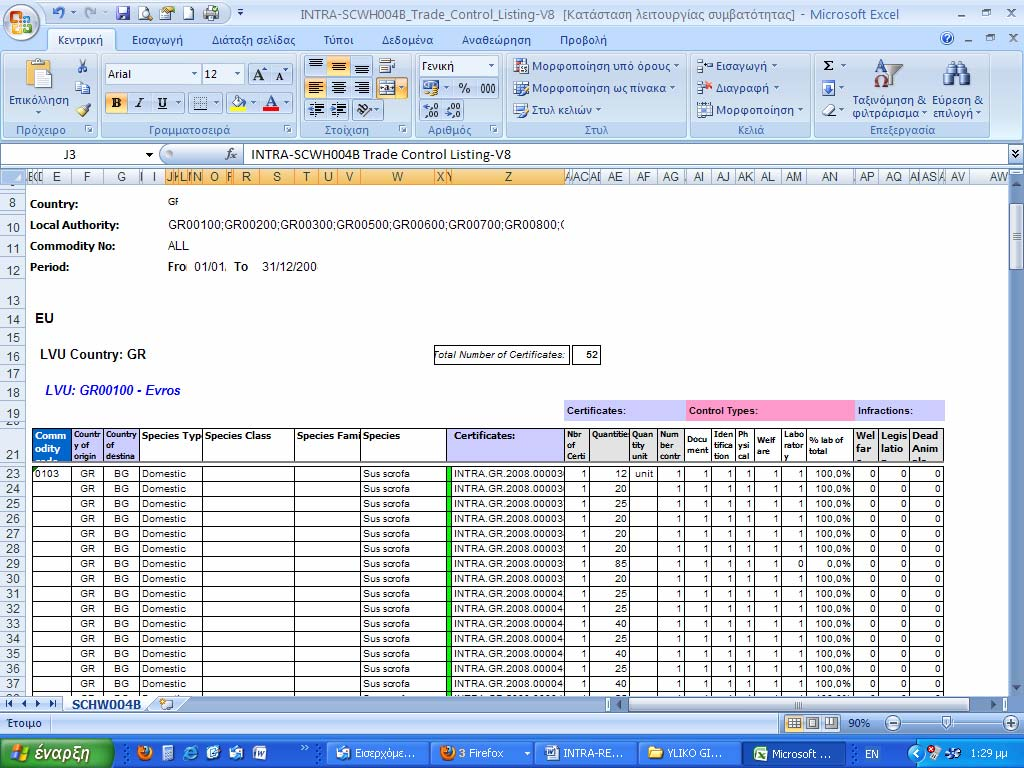Switch to the Διάταξη σελίδας ribbon tab
The height and width of the screenshot is (768, 1024).
[x=253, y=40]
